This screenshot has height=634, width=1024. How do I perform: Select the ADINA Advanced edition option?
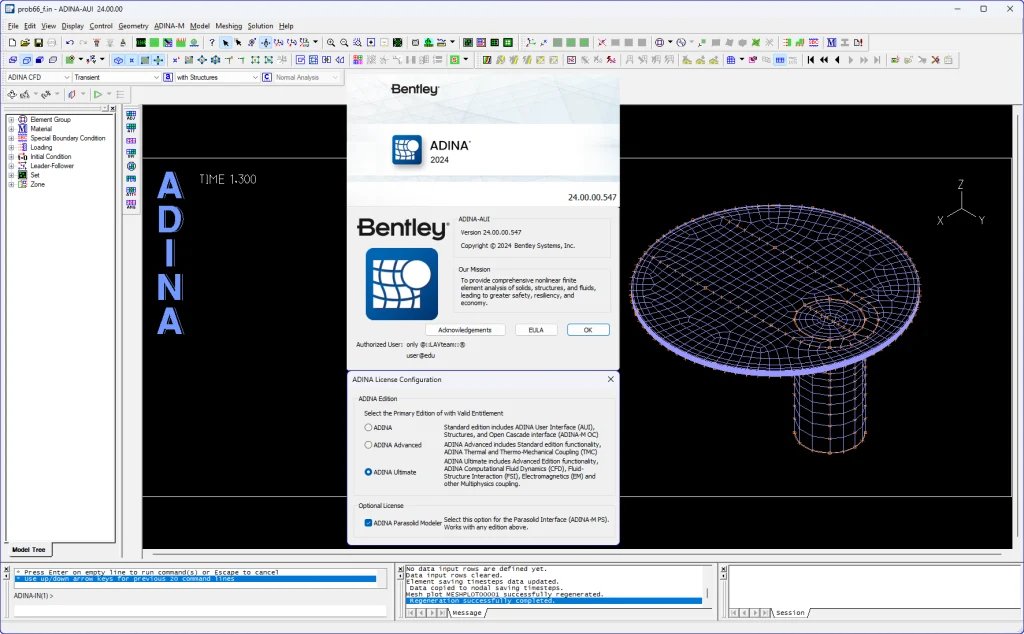click(368, 445)
